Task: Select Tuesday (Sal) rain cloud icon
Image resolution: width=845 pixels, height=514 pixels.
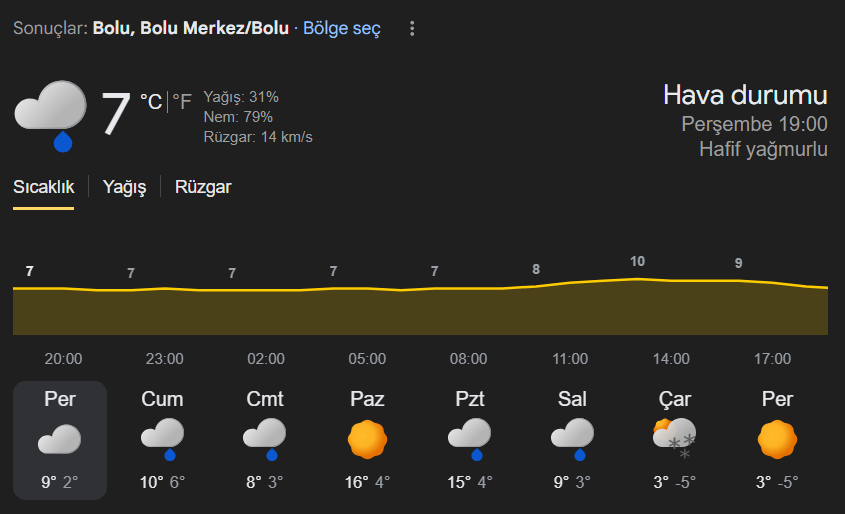Action: click(x=572, y=438)
